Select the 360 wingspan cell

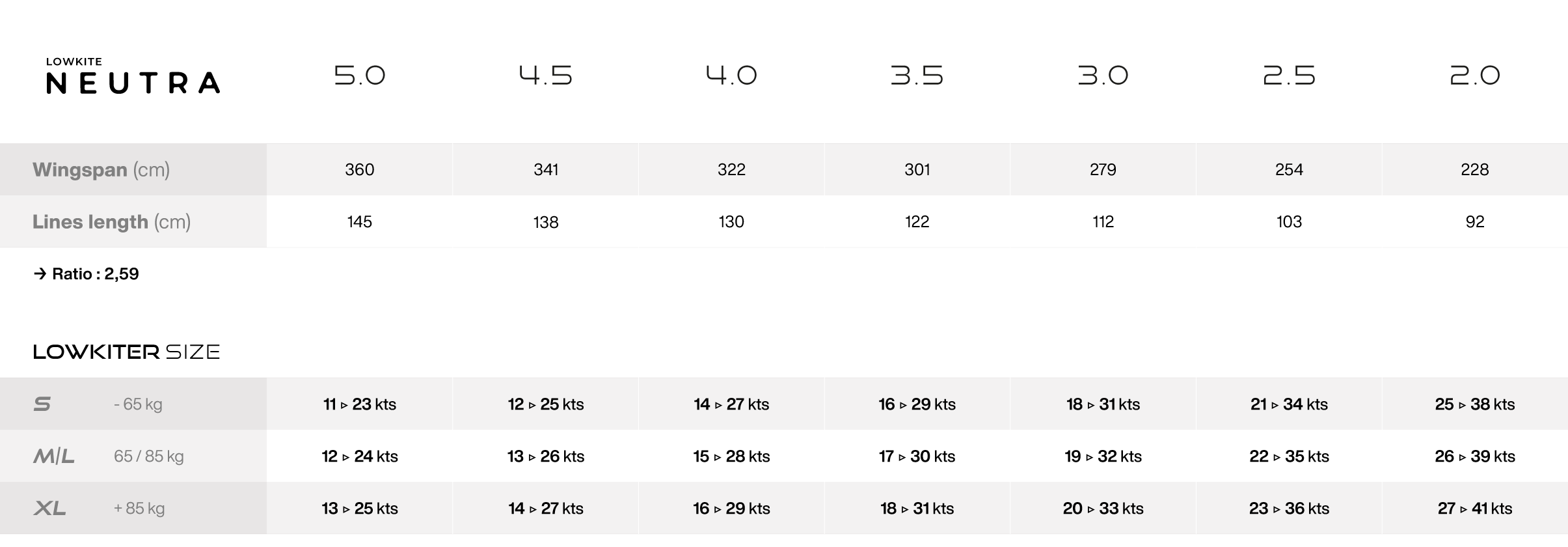360,170
